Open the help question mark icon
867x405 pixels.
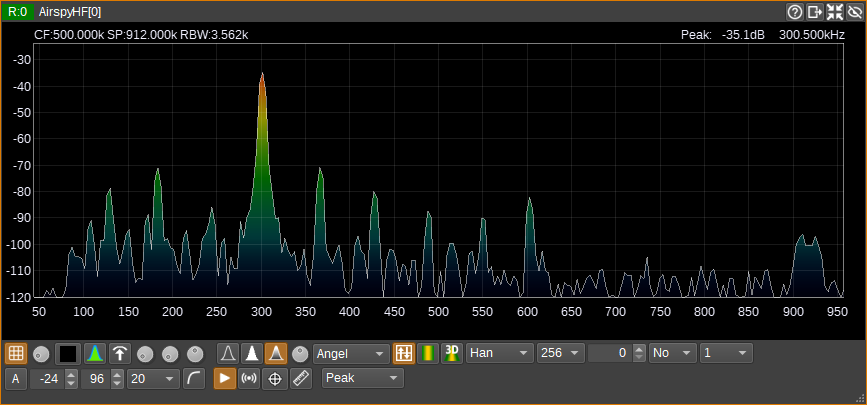pyautogui.click(x=795, y=12)
